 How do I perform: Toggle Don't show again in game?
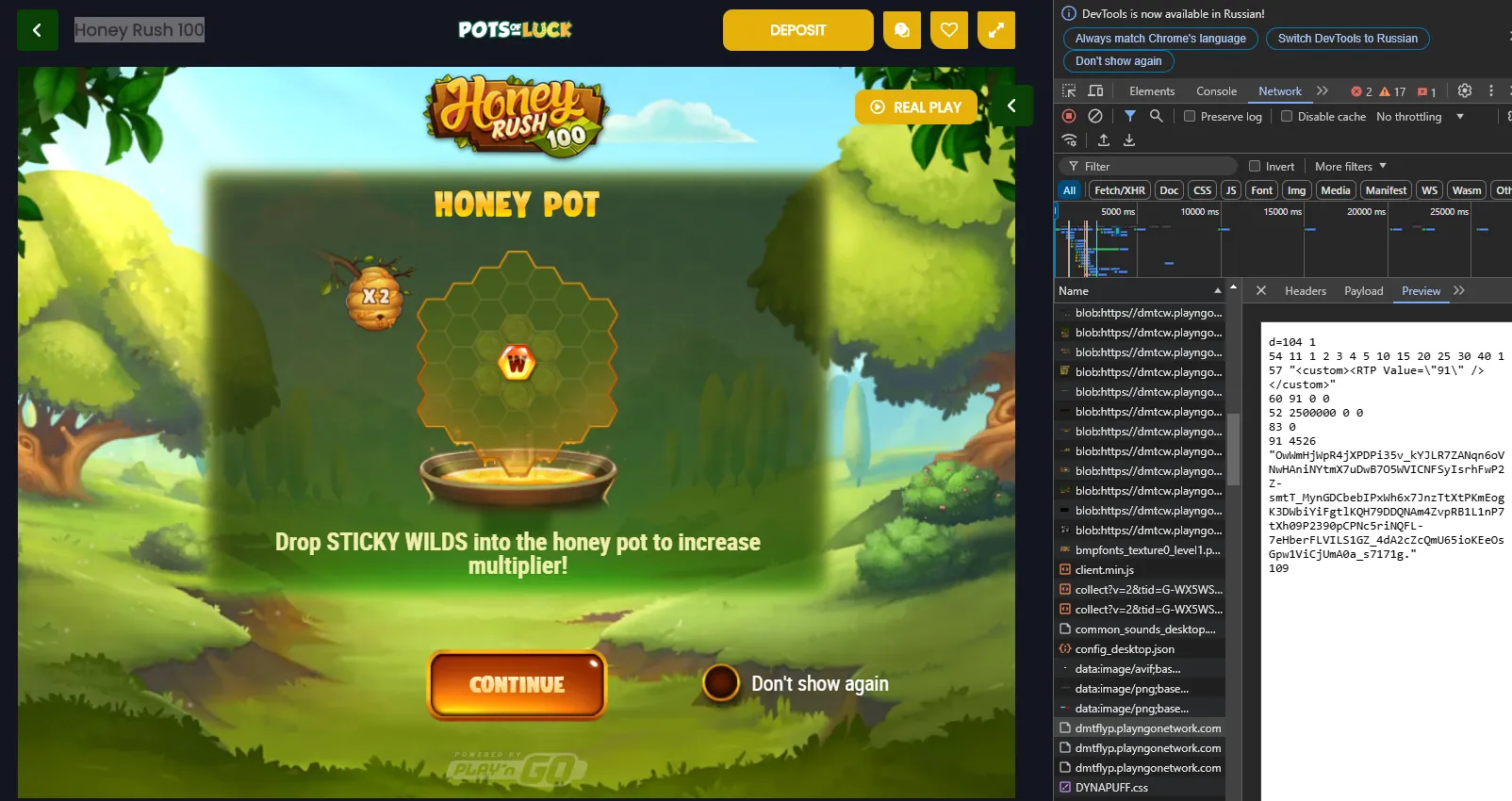click(x=721, y=683)
